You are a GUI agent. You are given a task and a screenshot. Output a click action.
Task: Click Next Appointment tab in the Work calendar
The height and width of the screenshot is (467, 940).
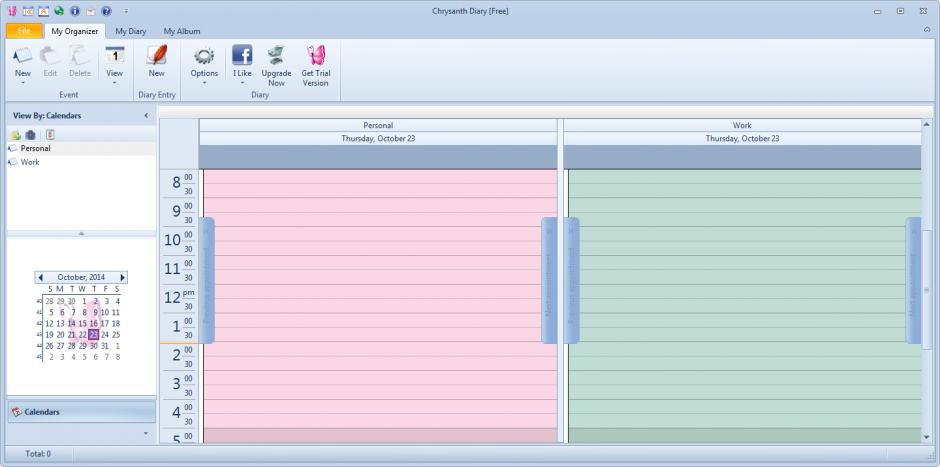point(913,281)
